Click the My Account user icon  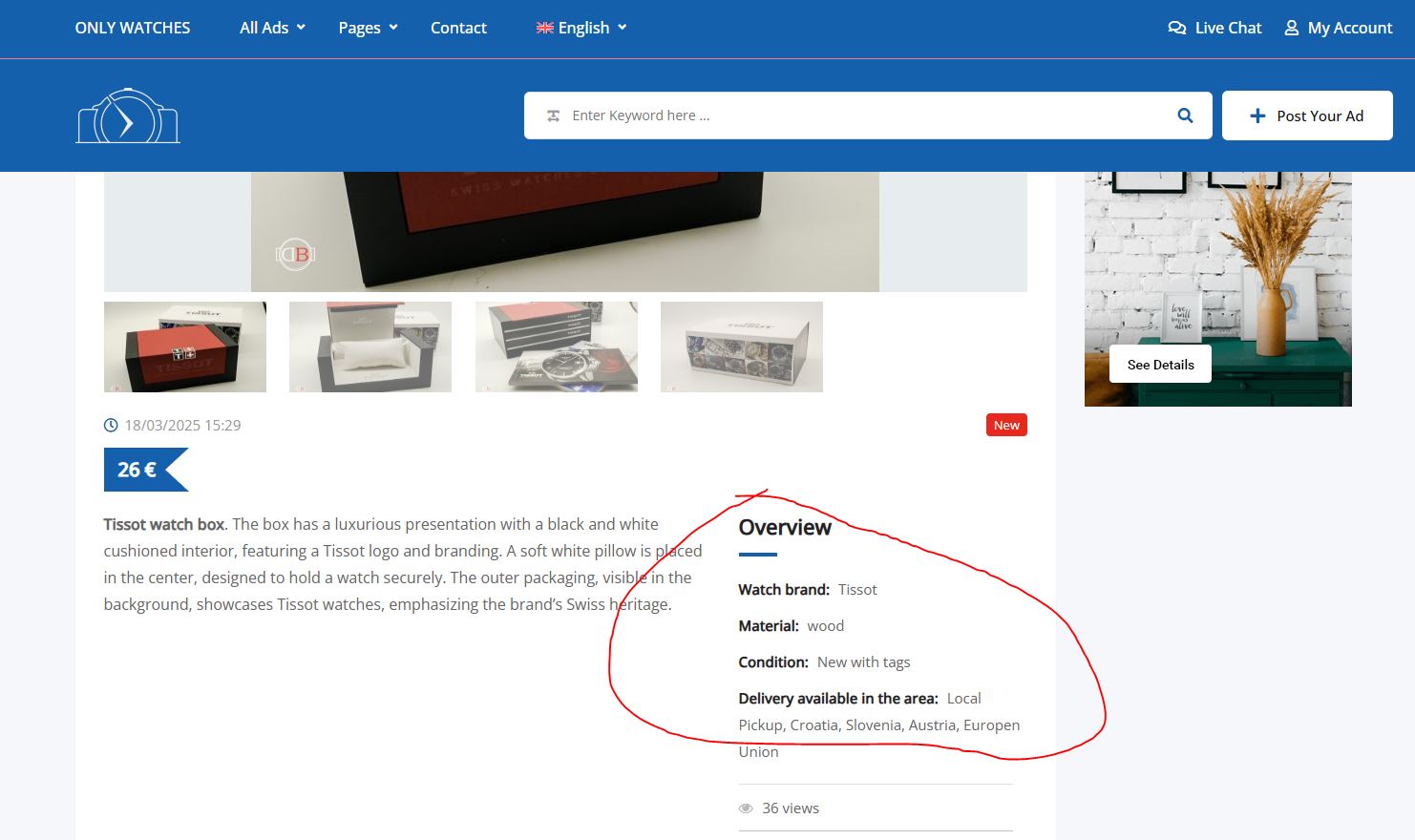tap(1291, 28)
